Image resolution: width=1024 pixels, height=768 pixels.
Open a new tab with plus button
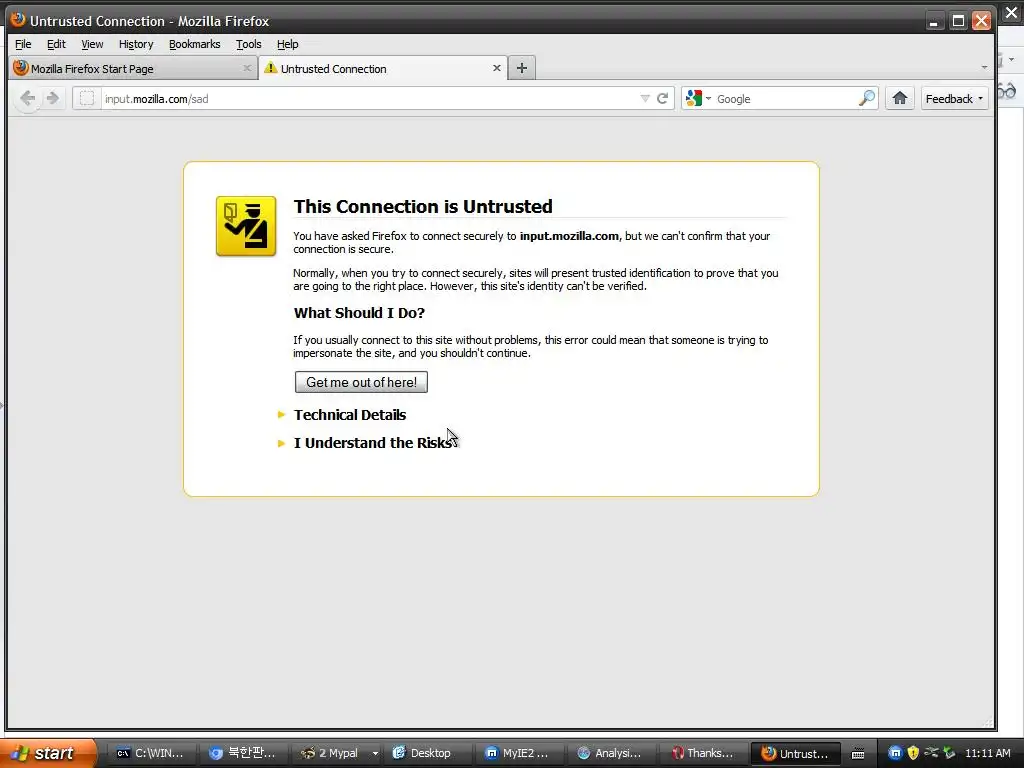point(522,68)
